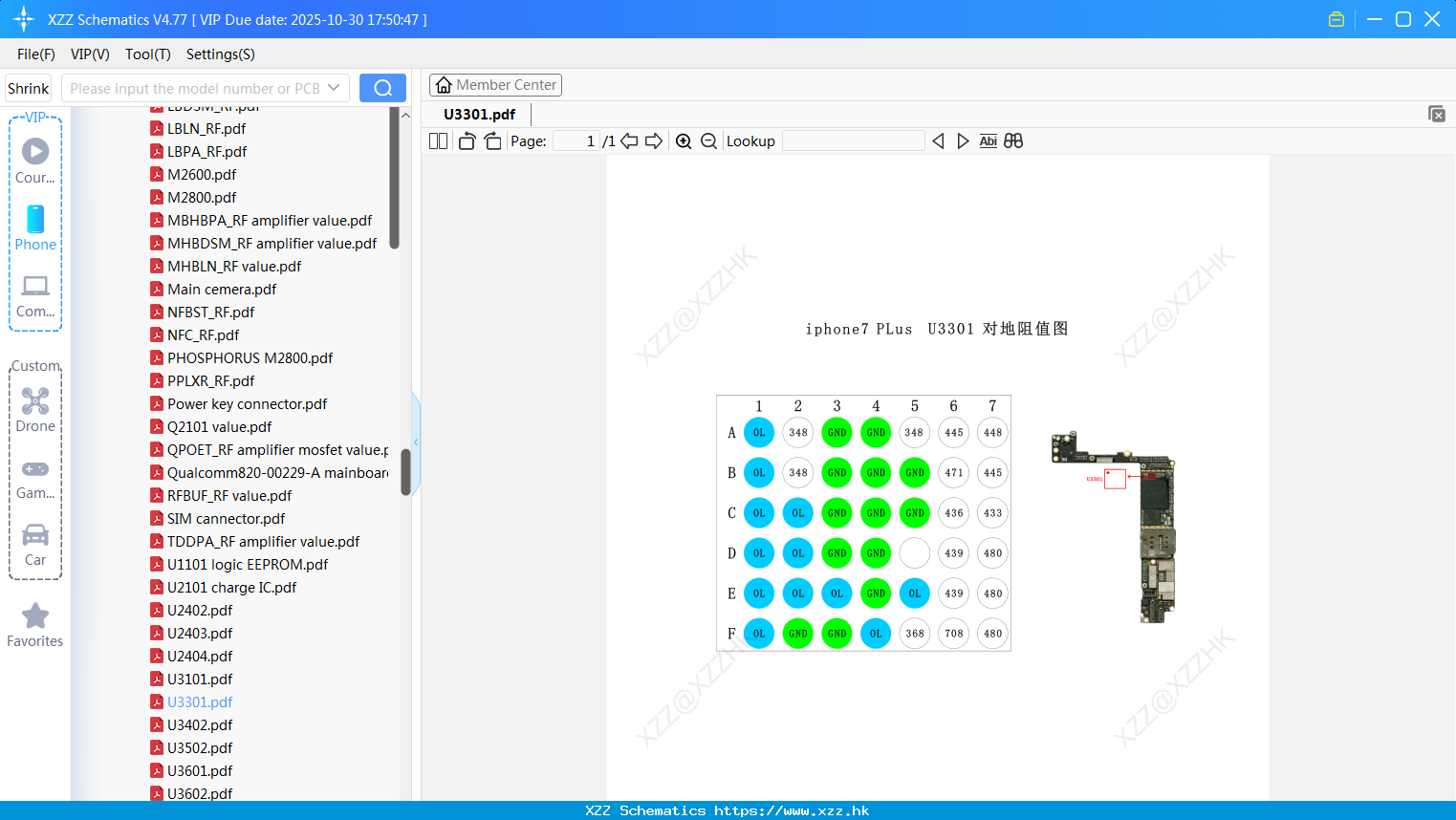Image resolution: width=1456 pixels, height=820 pixels.
Task: Click the iPhone 7 Plus board thumbnail
Action: [x=1115, y=527]
